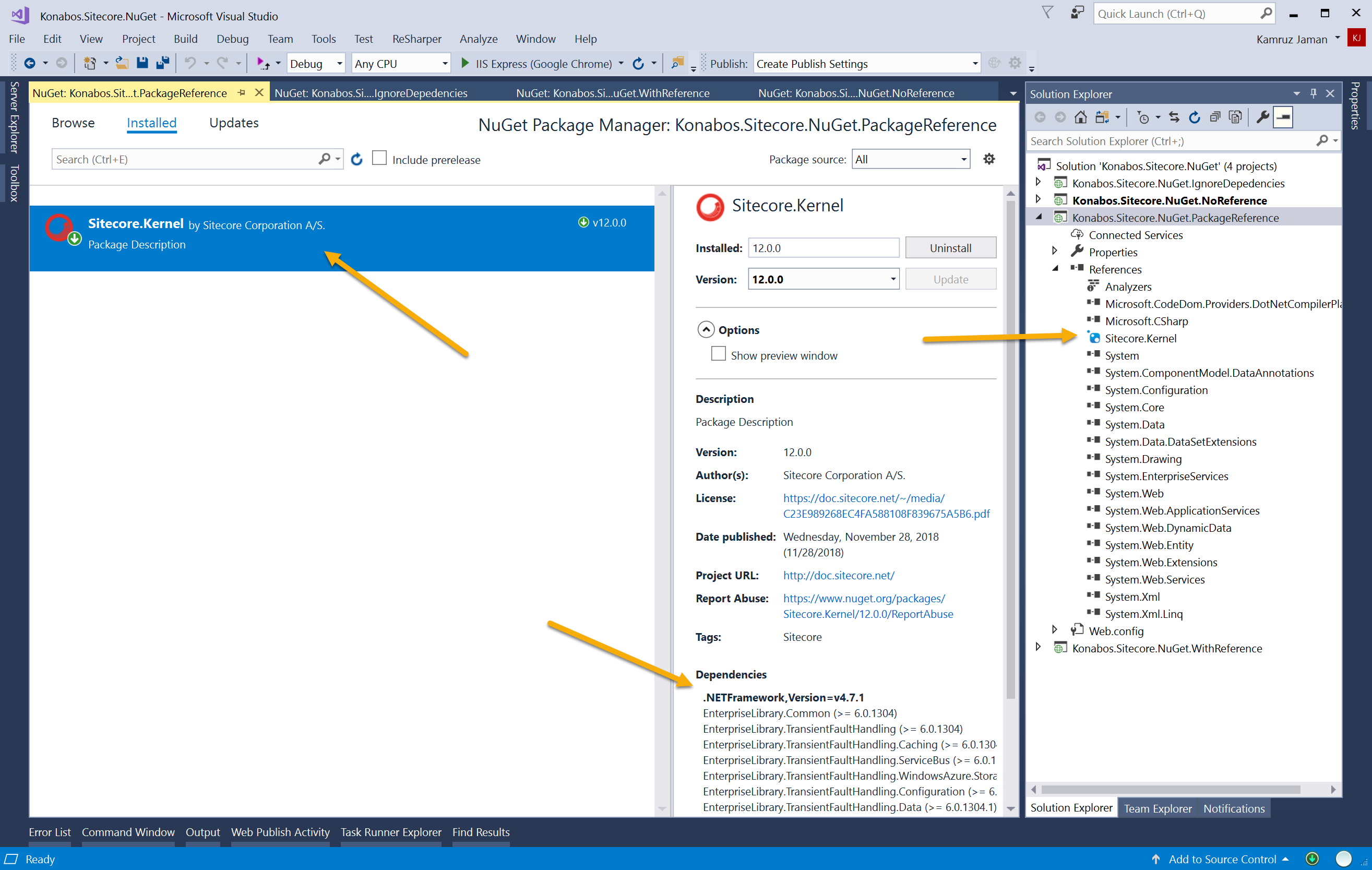Refresh the NuGet package list icon
1372x870 pixels.
(x=356, y=160)
